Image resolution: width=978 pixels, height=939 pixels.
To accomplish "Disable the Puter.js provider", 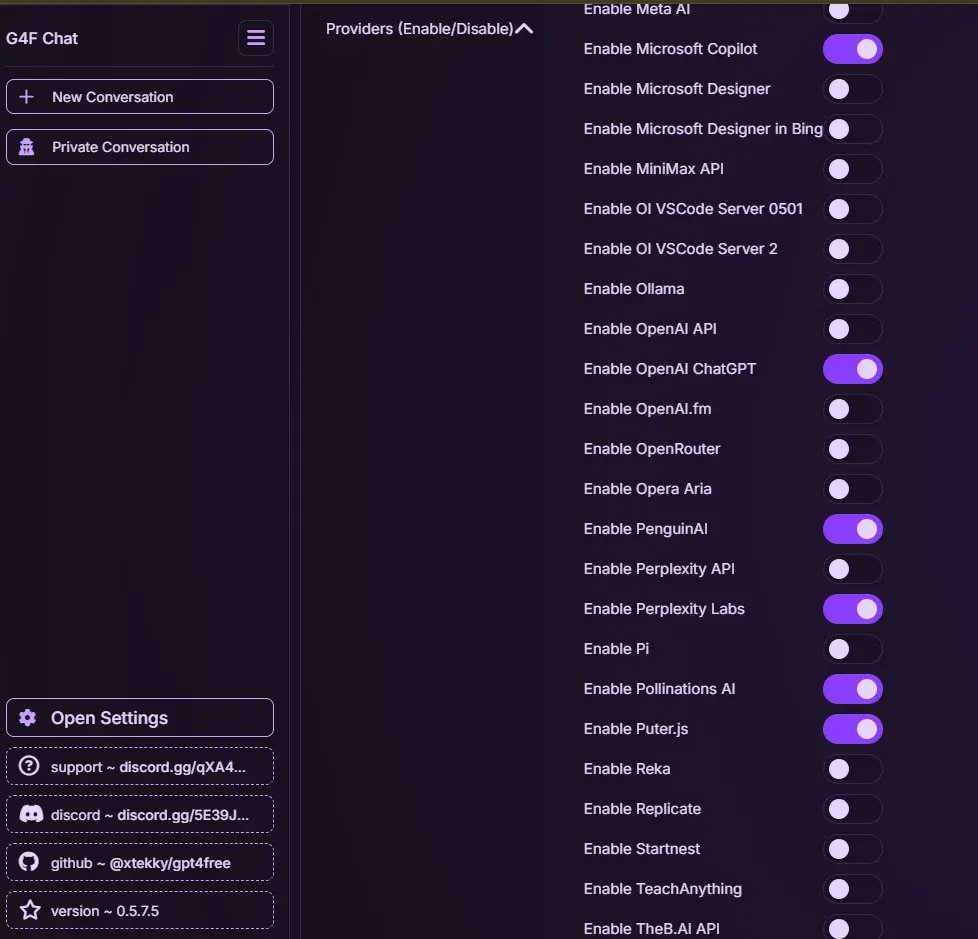I will 853,729.
